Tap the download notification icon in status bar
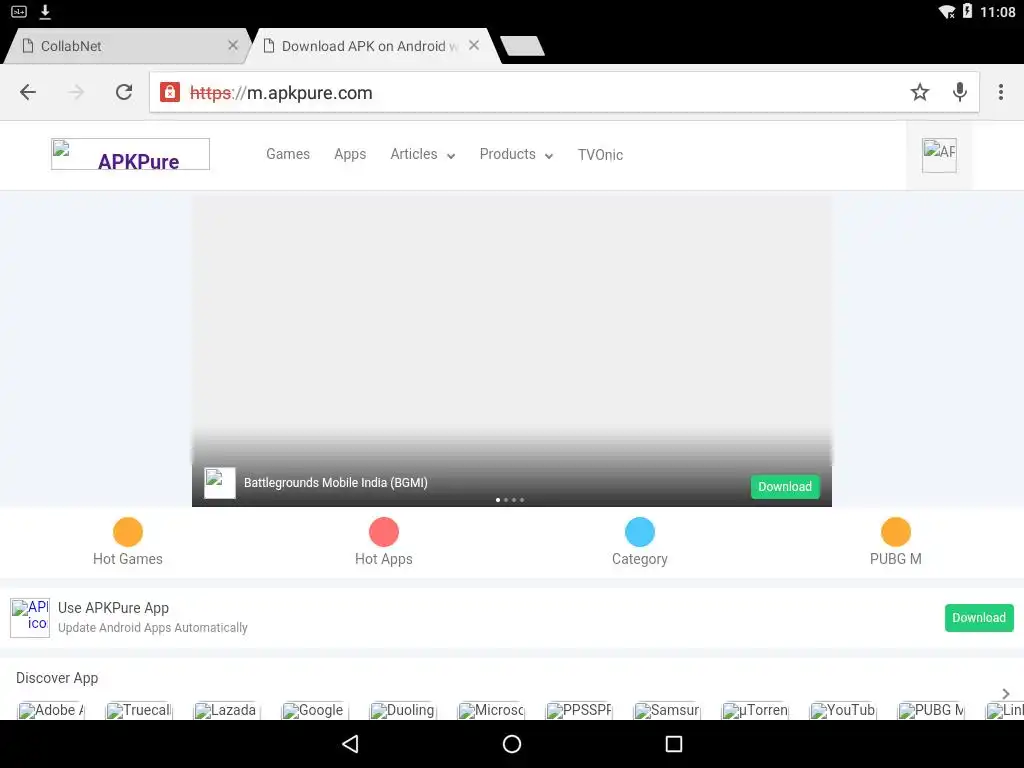 45,11
